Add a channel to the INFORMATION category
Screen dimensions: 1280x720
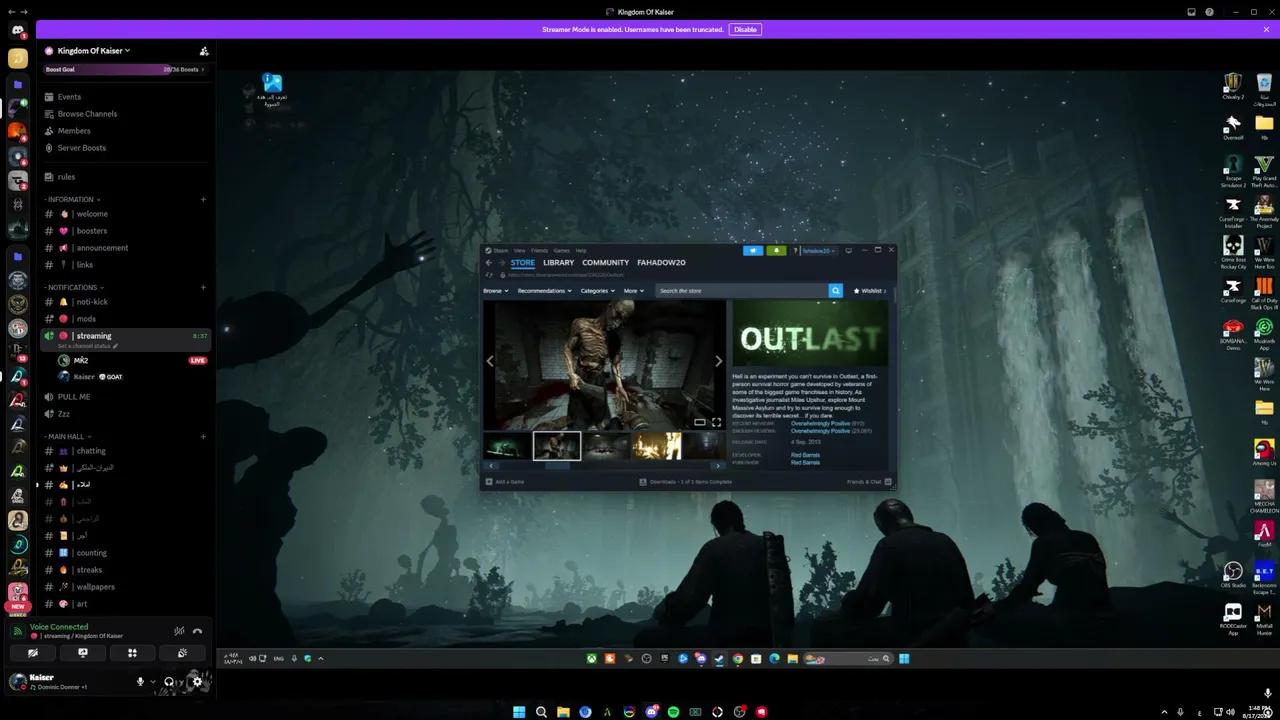[x=203, y=200]
